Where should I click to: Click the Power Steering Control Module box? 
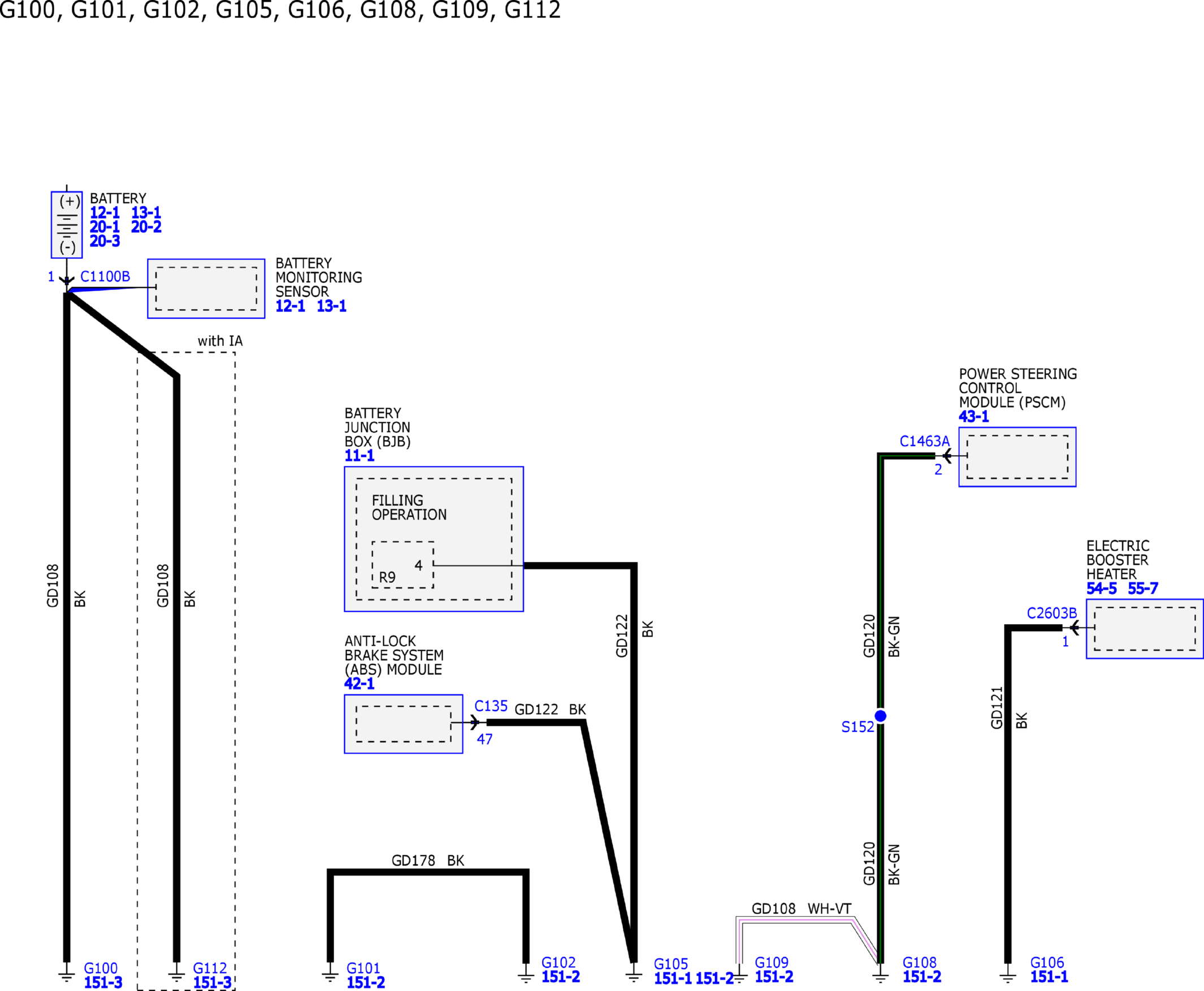1017,457
